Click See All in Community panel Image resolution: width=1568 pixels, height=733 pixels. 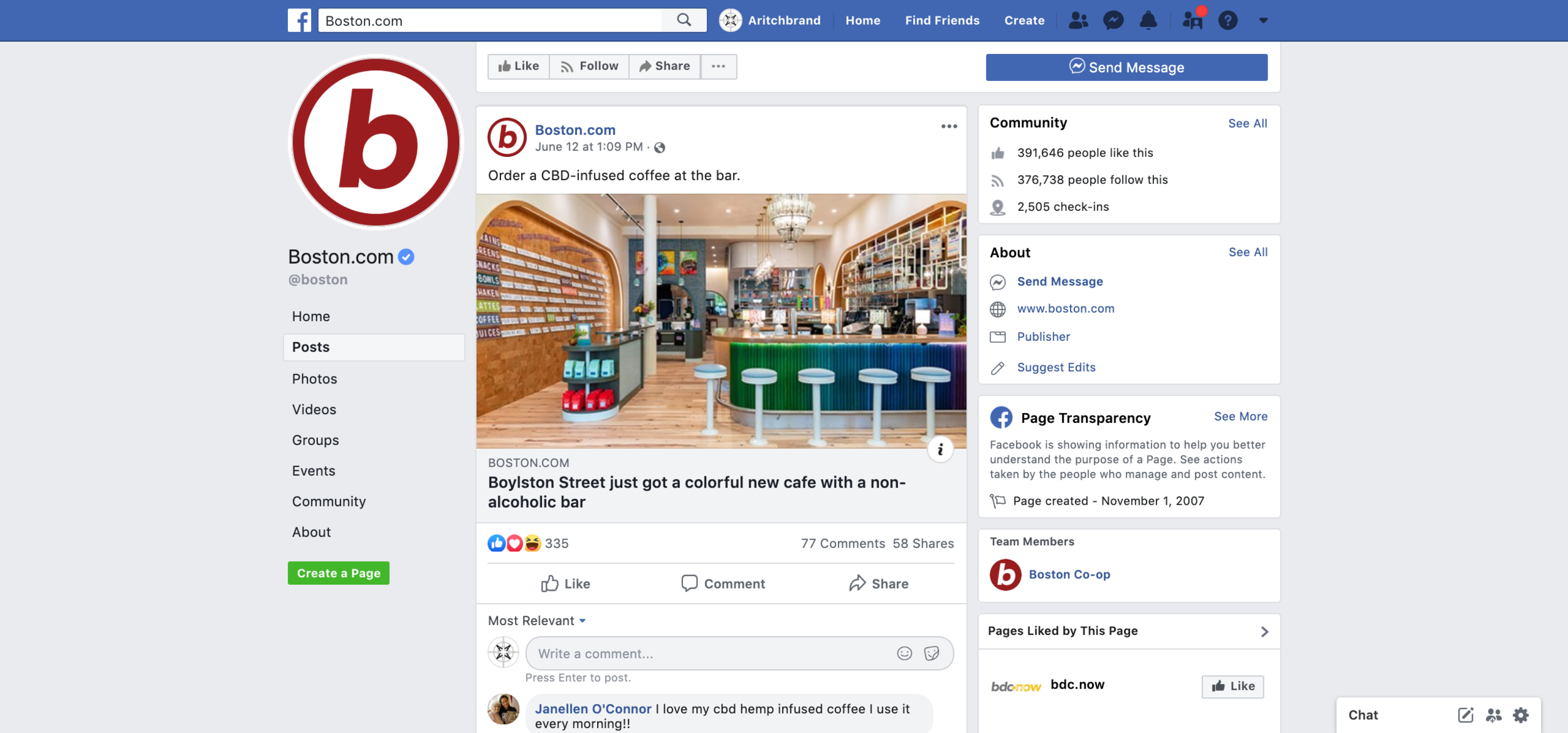(x=1248, y=124)
